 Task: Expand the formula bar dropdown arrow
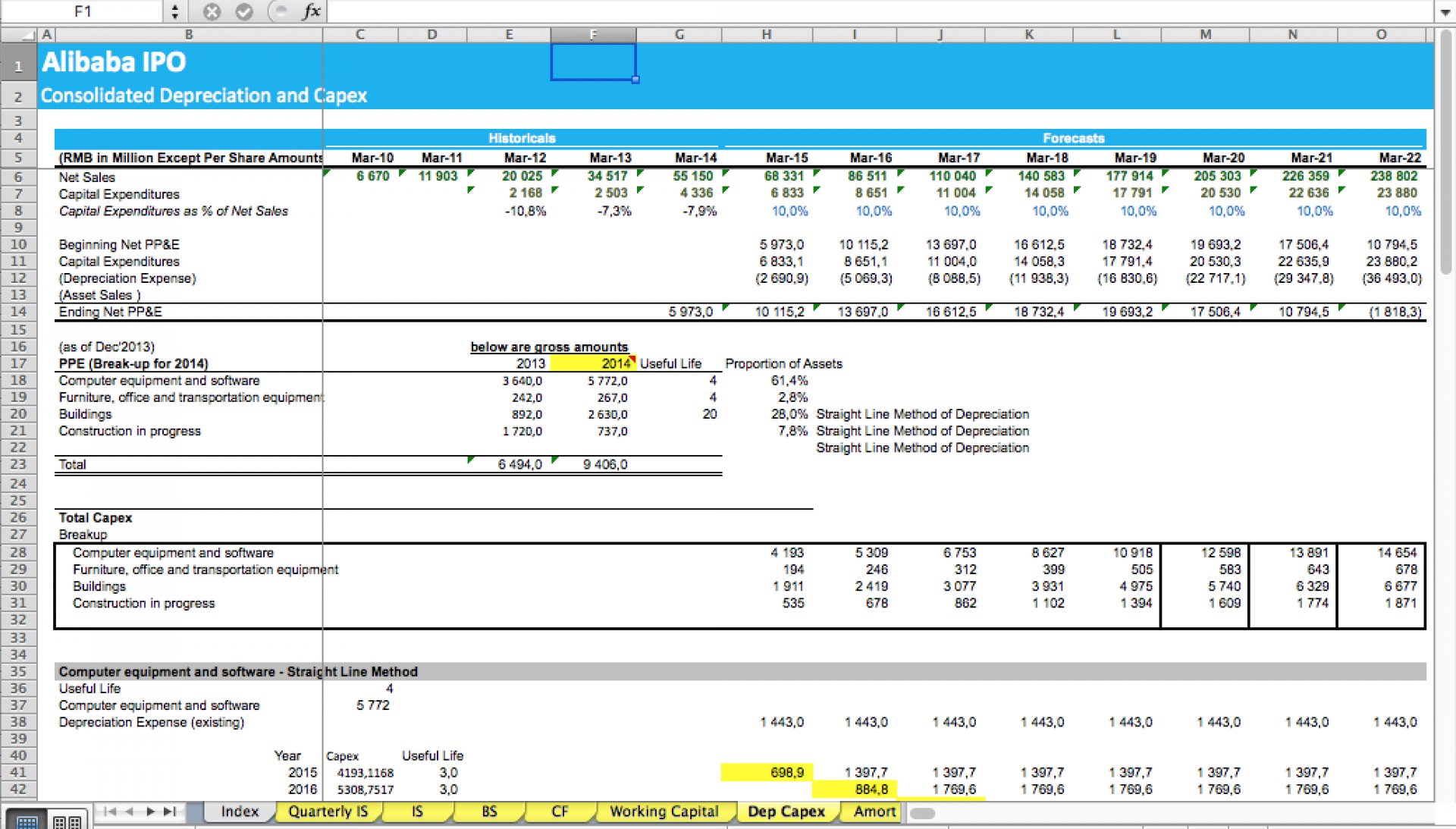pos(1445,12)
